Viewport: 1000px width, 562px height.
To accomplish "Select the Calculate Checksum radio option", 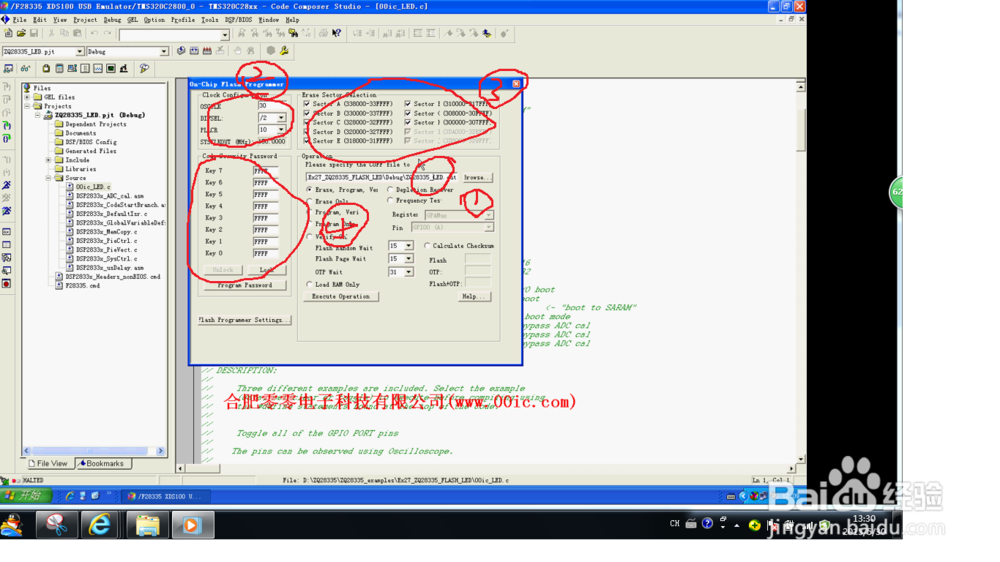I will pos(427,246).
